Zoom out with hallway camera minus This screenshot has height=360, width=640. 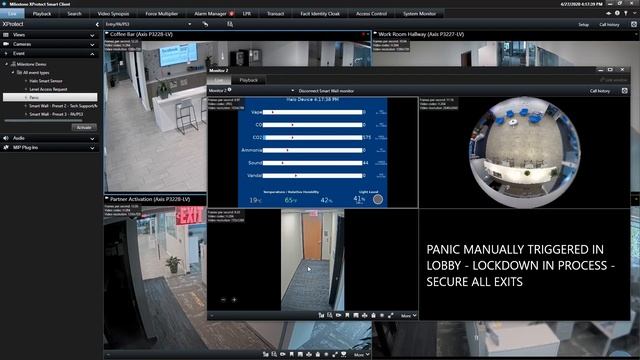tap(223, 300)
